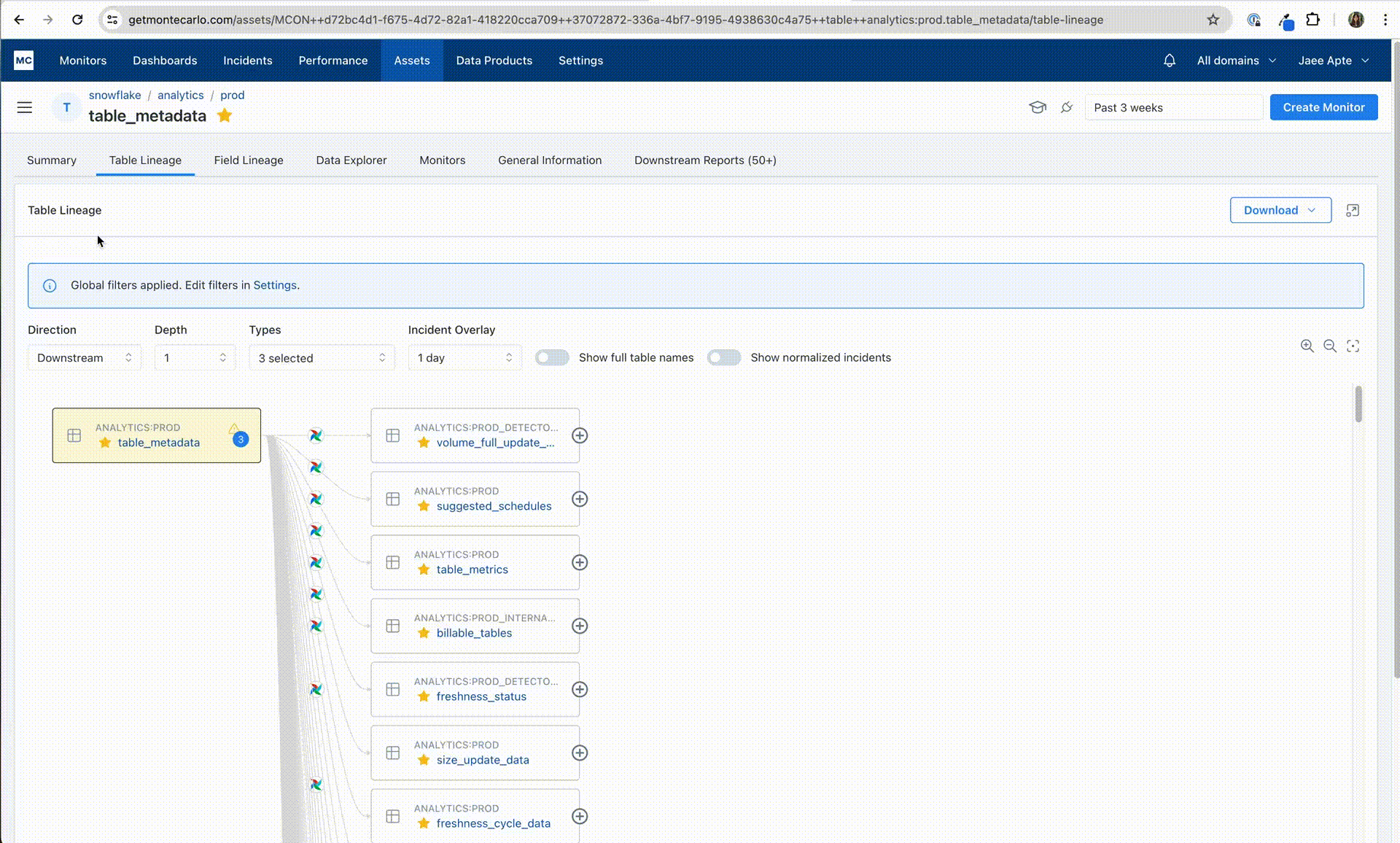Zoom in on the lineage graph
This screenshot has height=843, width=1400.
coord(1307,346)
